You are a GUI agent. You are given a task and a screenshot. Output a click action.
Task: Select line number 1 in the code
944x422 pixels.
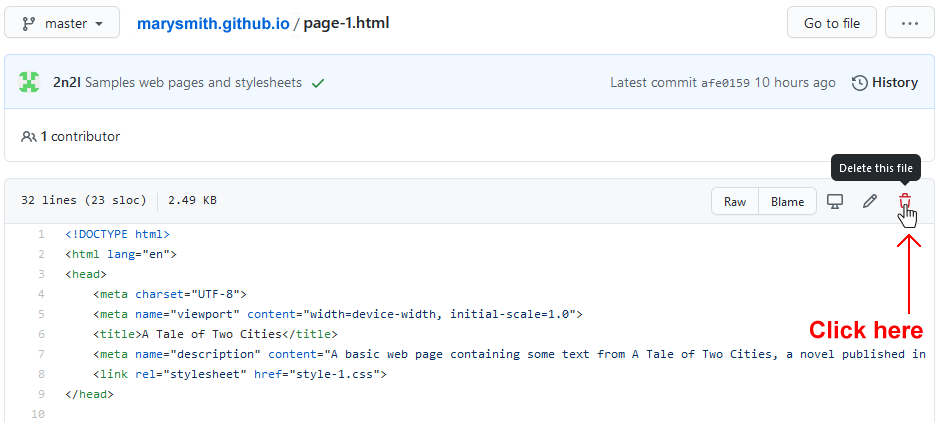pos(41,234)
